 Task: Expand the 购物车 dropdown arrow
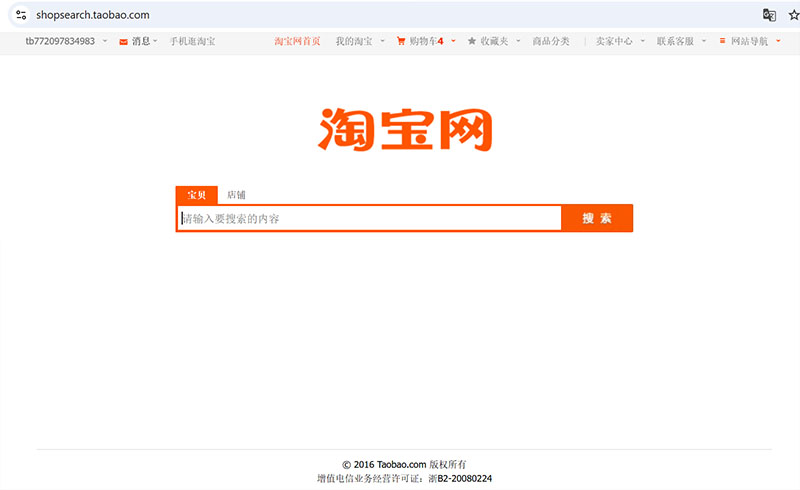(x=453, y=41)
